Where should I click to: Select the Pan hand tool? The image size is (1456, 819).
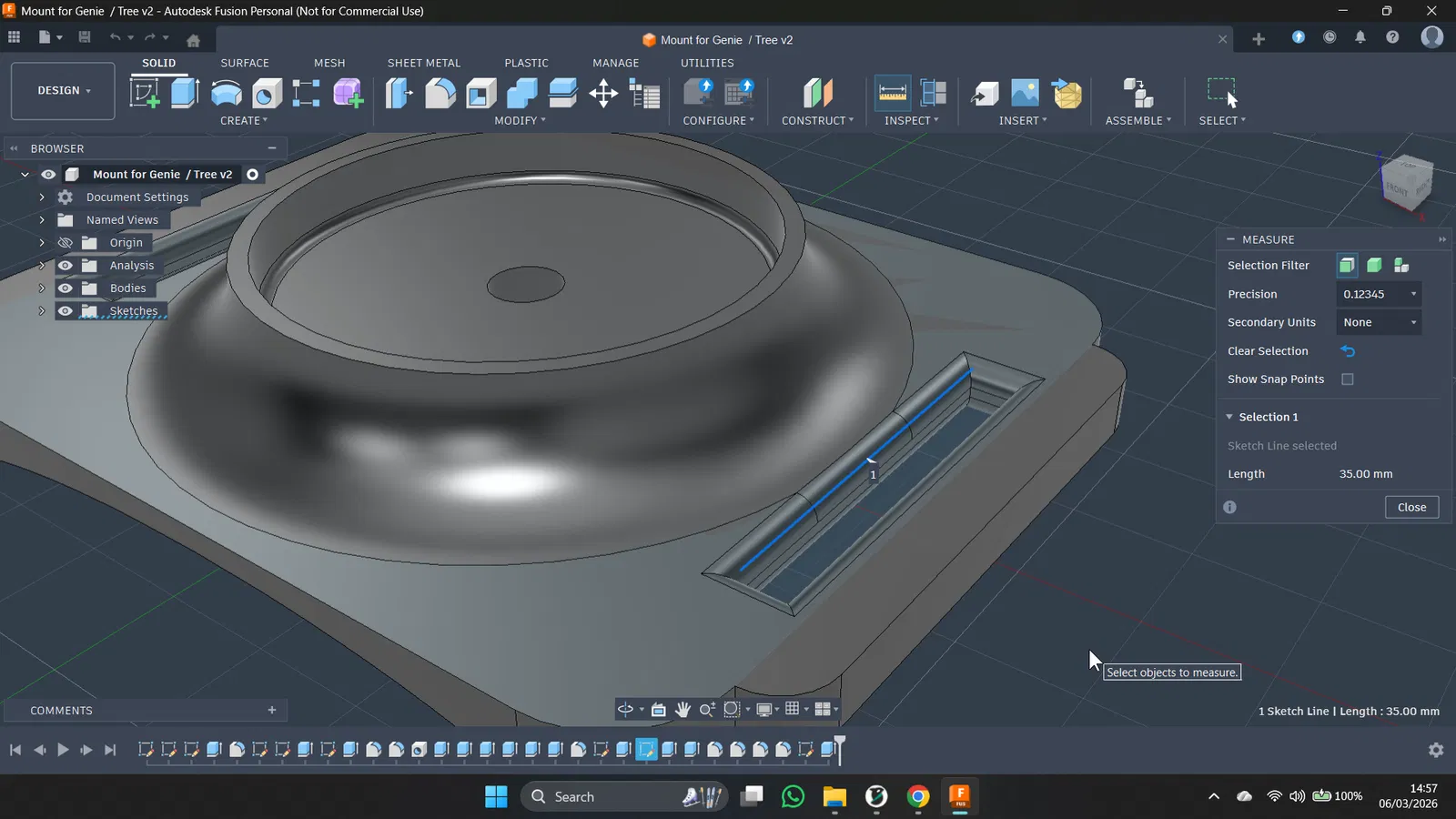[x=682, y=710]
